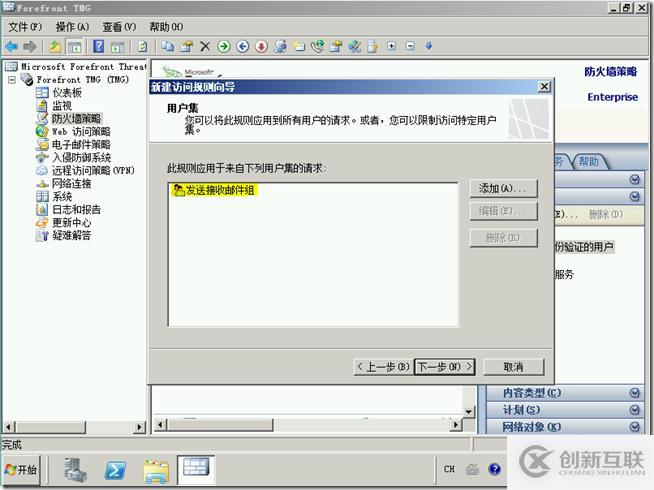This screenshot has height=490, width=654.
Task: Open the 开始 Start button
Action: [x=21, y=470]
